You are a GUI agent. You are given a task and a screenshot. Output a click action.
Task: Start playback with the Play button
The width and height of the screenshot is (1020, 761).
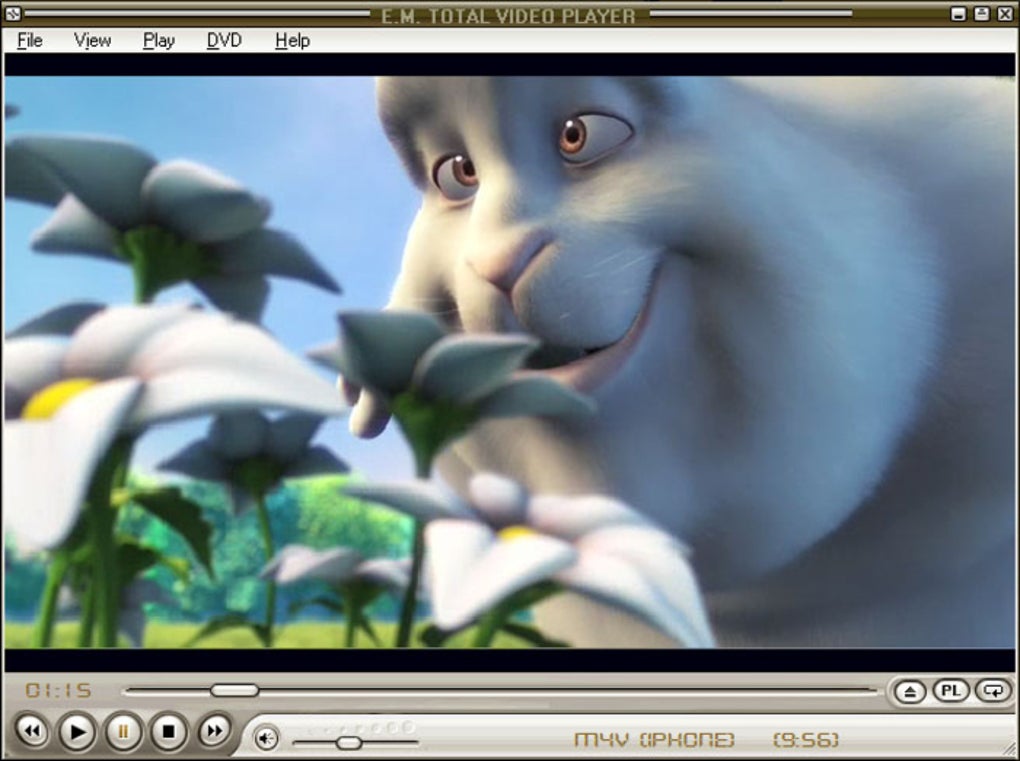(x=77, y=732)
